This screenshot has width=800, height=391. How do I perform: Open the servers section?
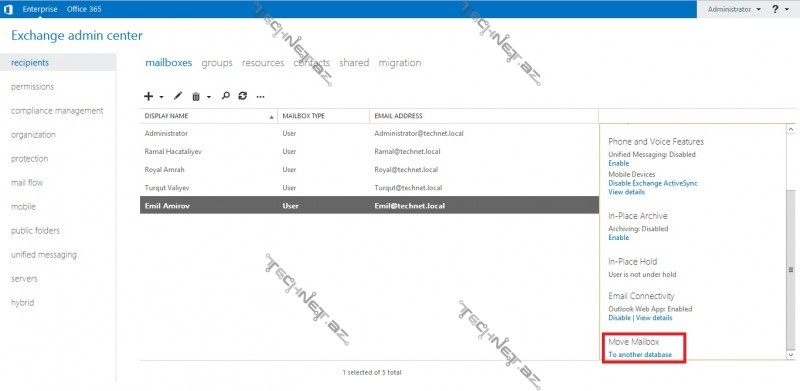[x=24, y=279]
